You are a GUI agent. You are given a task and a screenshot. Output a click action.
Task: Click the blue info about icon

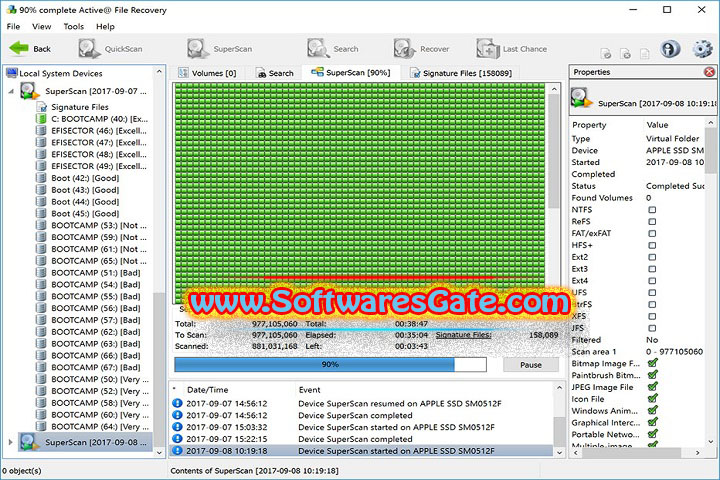[670, 49]
